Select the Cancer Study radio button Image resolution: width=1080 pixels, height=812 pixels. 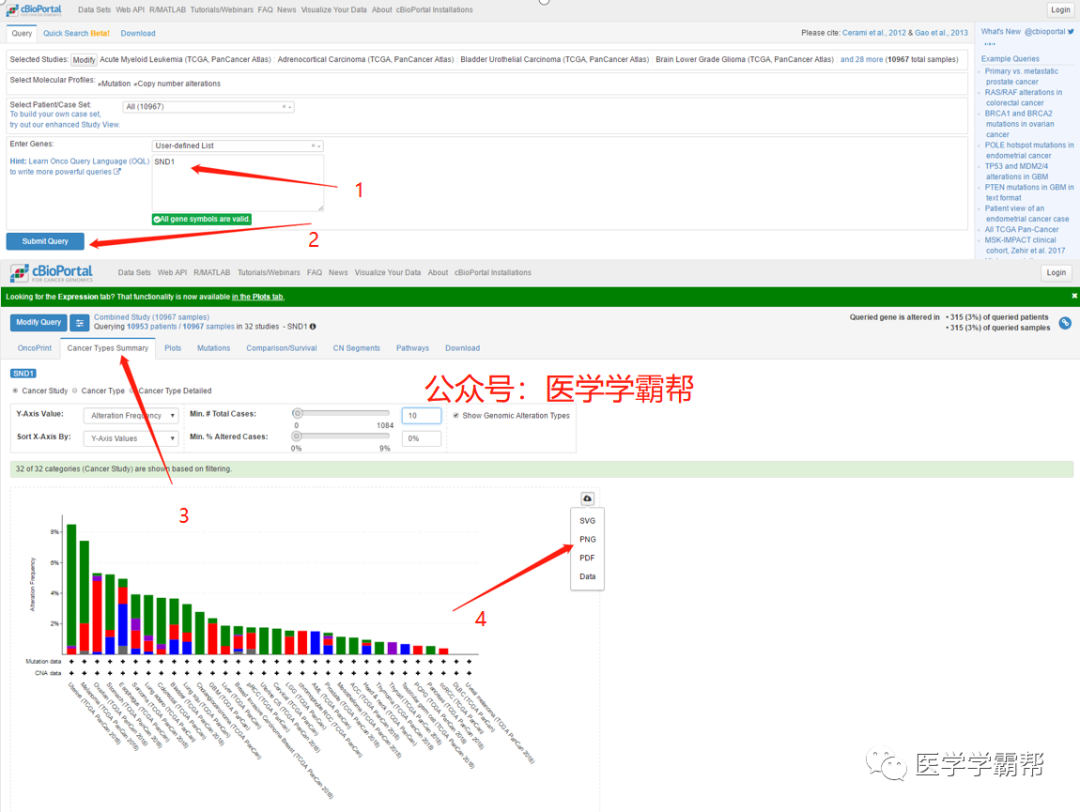tap(15, 391)
